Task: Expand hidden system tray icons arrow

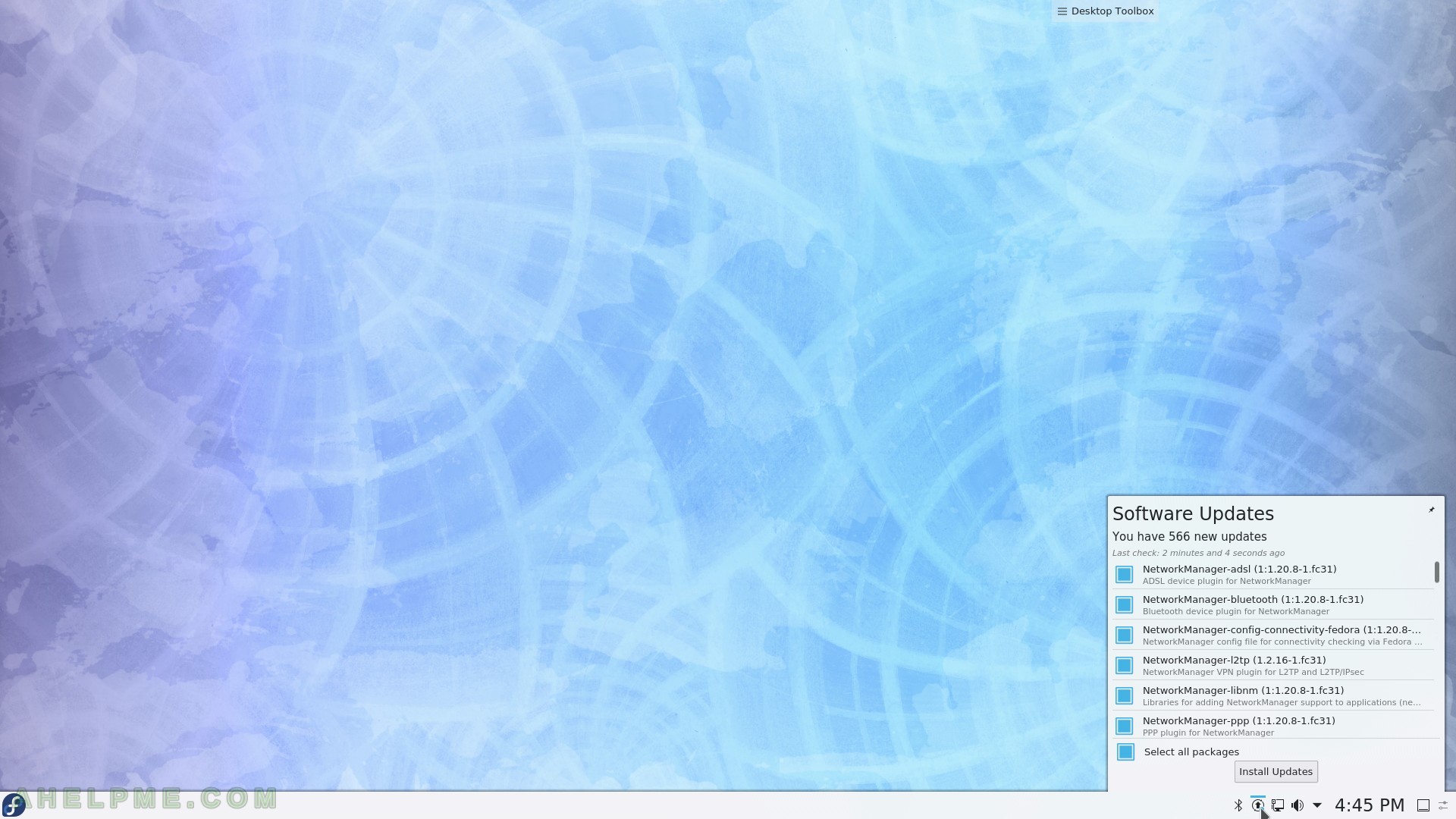Action: (1317, 805)
